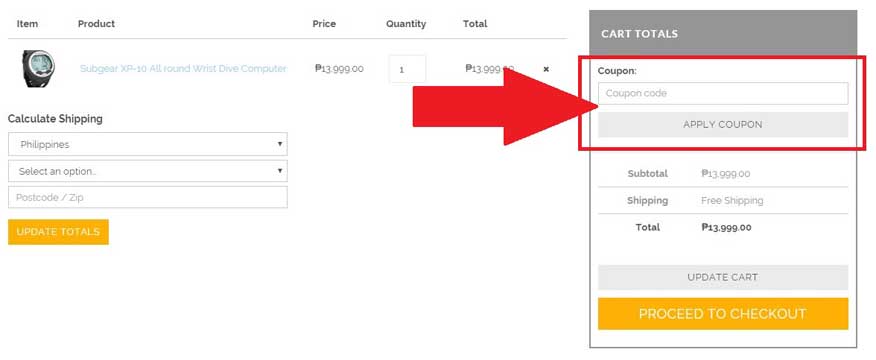
Task: Apply the coupon with Apply Coupon button
Action: coord(723,125)
